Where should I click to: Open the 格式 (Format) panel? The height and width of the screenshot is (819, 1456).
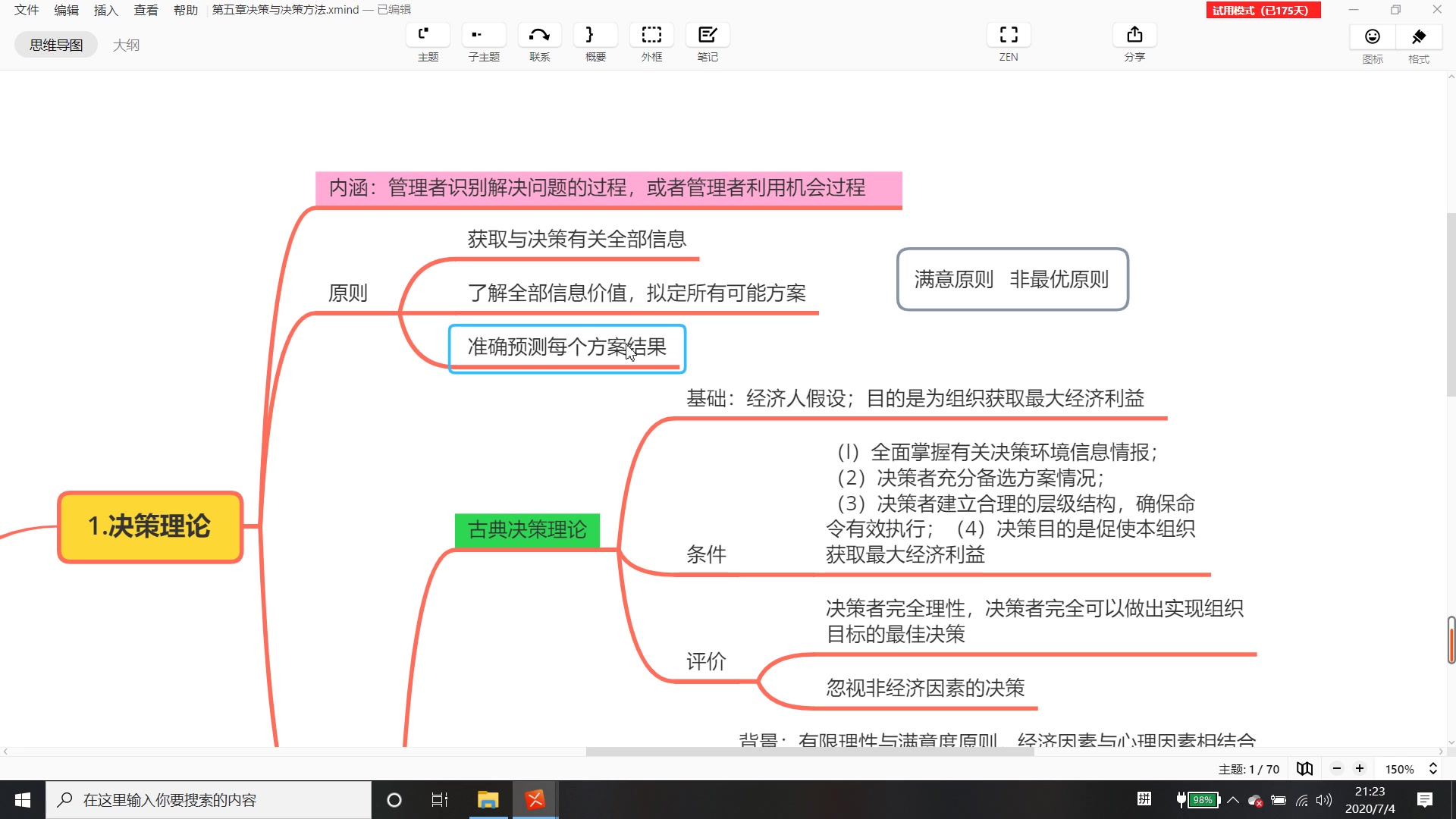click(x=1419, y=36)
